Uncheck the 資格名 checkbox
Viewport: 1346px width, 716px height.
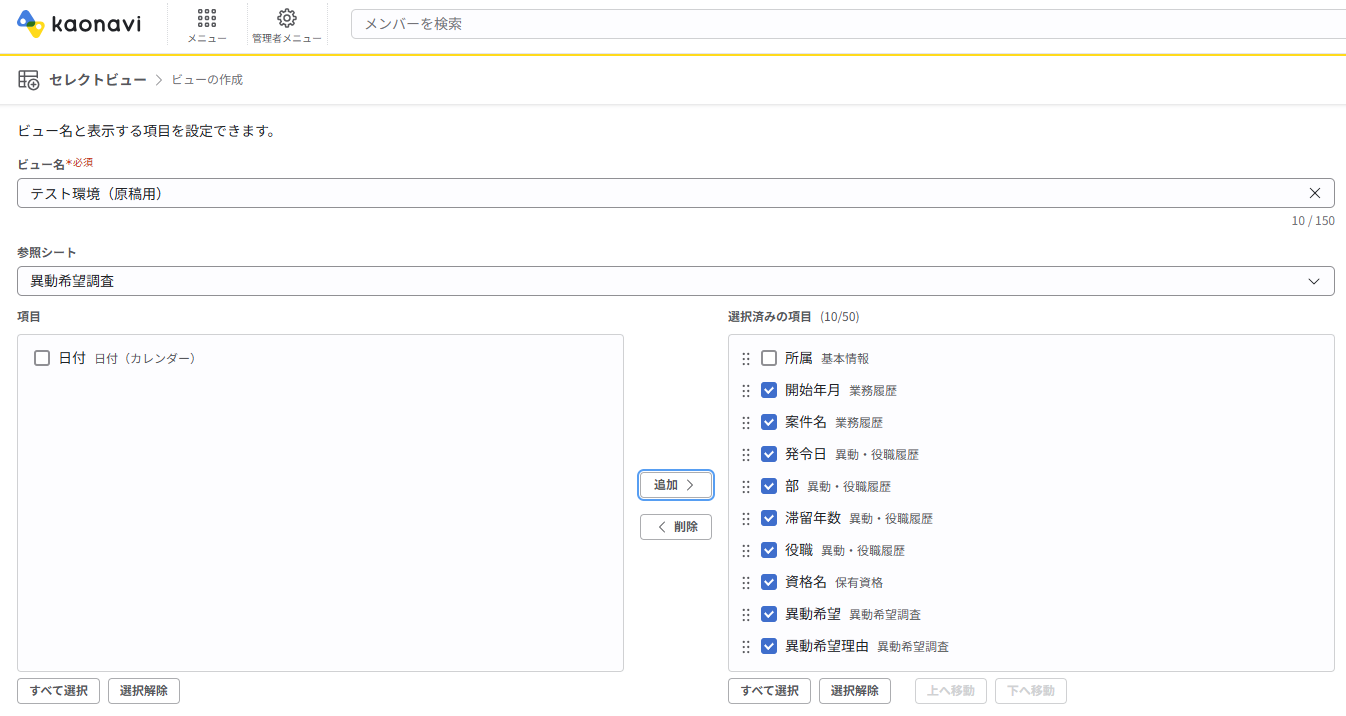click(769, 582)
